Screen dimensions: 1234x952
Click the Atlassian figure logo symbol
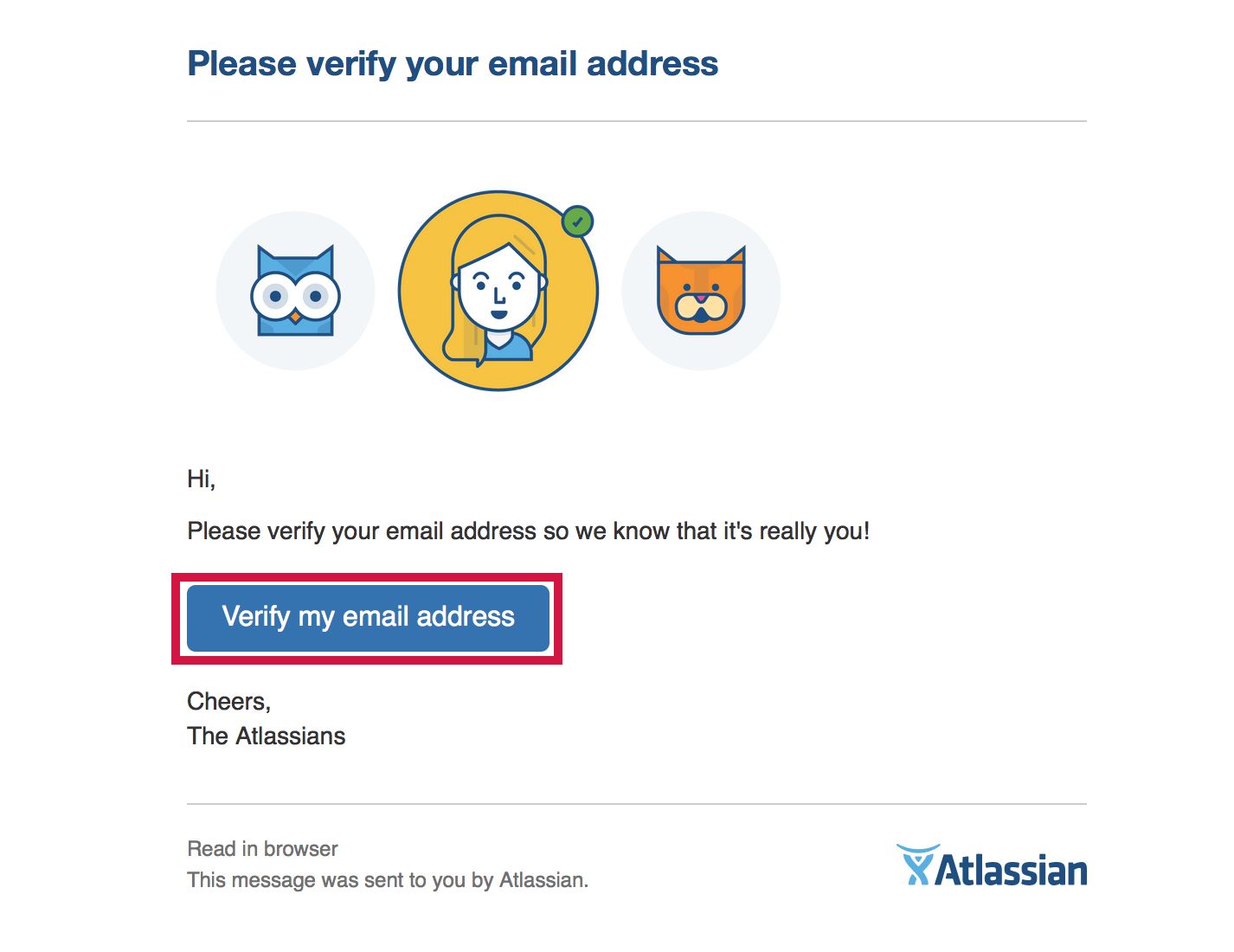[916, 865]
